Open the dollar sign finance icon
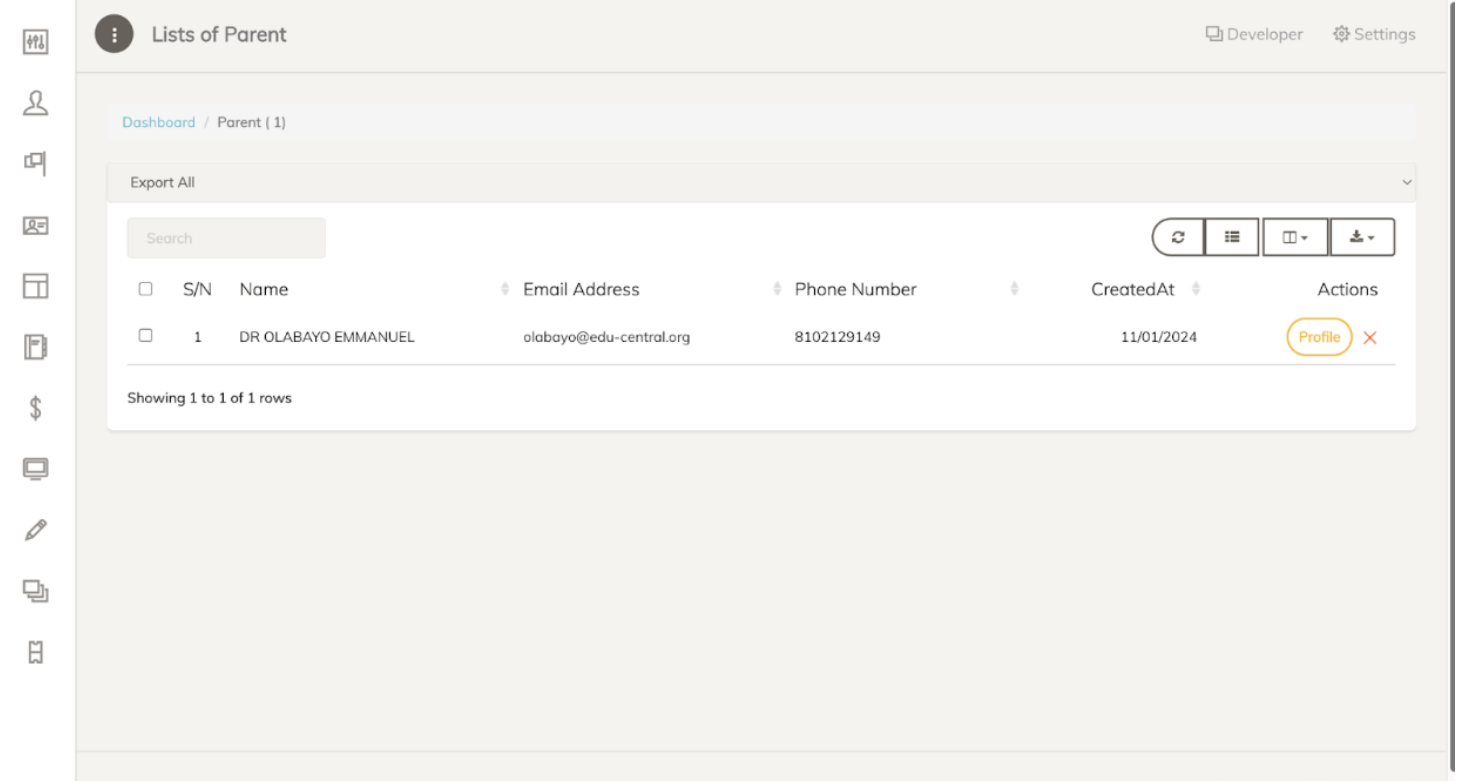The image size is (1461, 783). click(36, 408)
